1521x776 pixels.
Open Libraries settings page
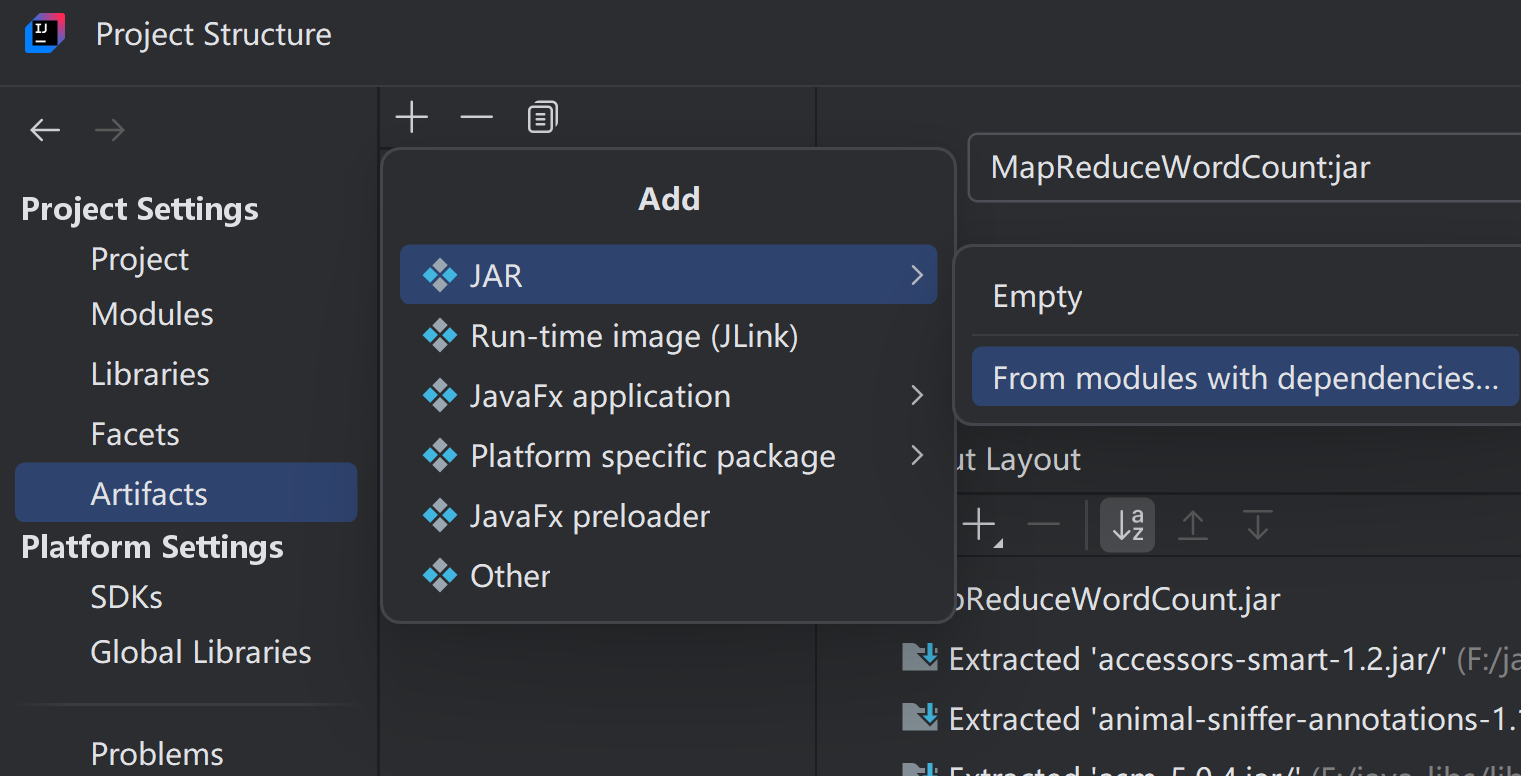tap(150, 374)
